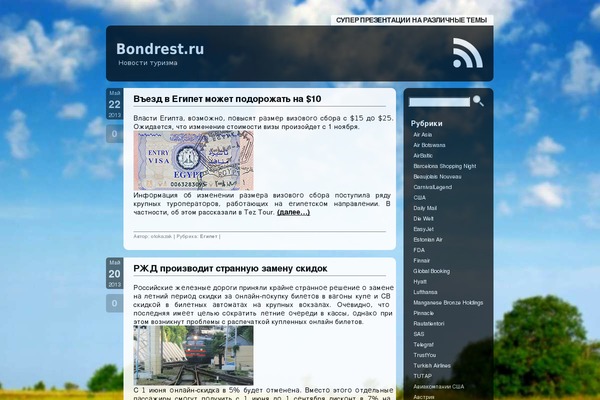The width and height of the screenshot is (600, 400).
Task: Open the 'EasyJet' category
Action: click(423, 229)
